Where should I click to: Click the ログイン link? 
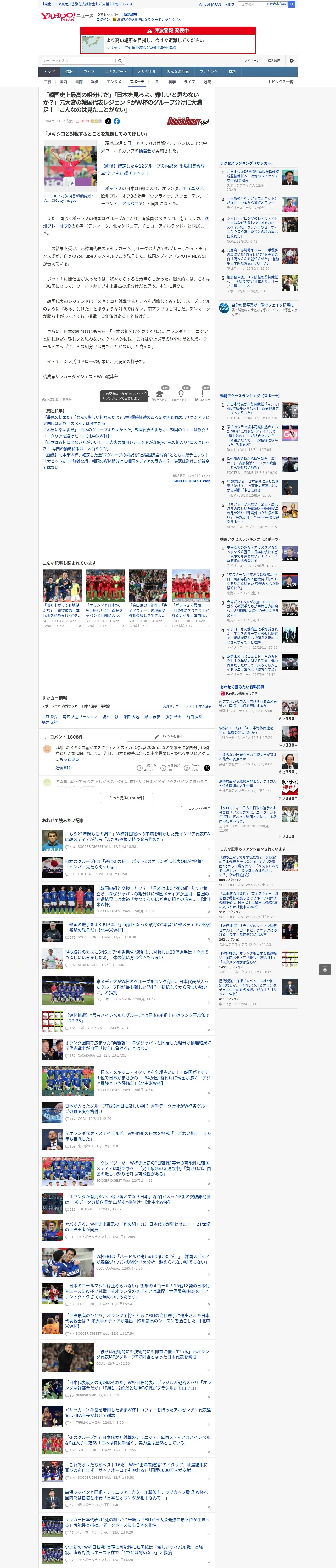(103, 20)
